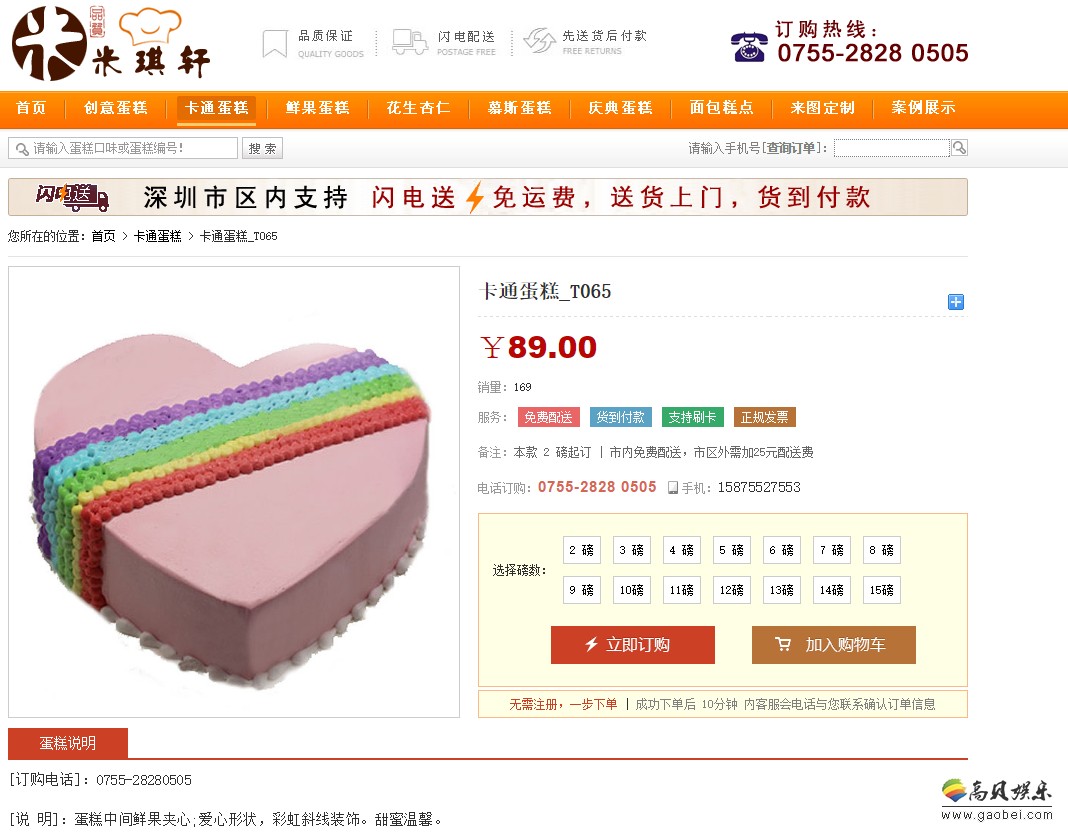Click the telephone icon by hotline number

(x=749, y=47)
